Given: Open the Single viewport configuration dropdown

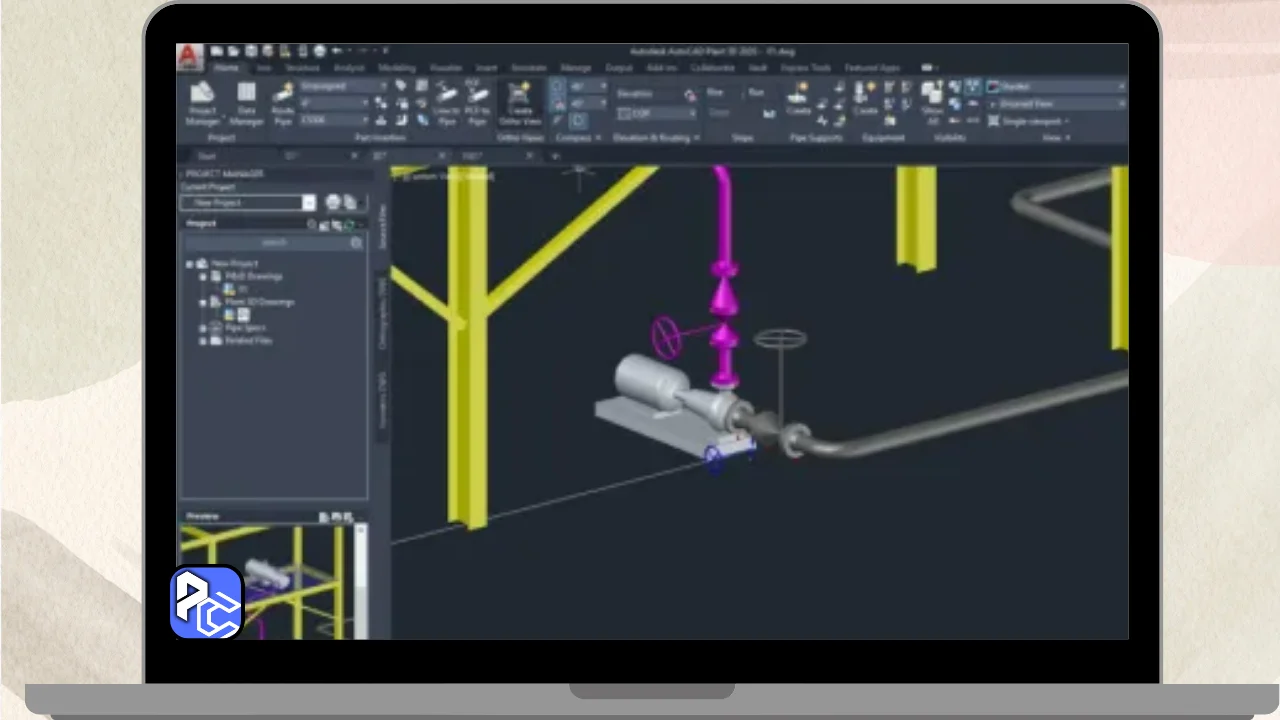Looking at the screenshot, I should [x=1028, y=121].
